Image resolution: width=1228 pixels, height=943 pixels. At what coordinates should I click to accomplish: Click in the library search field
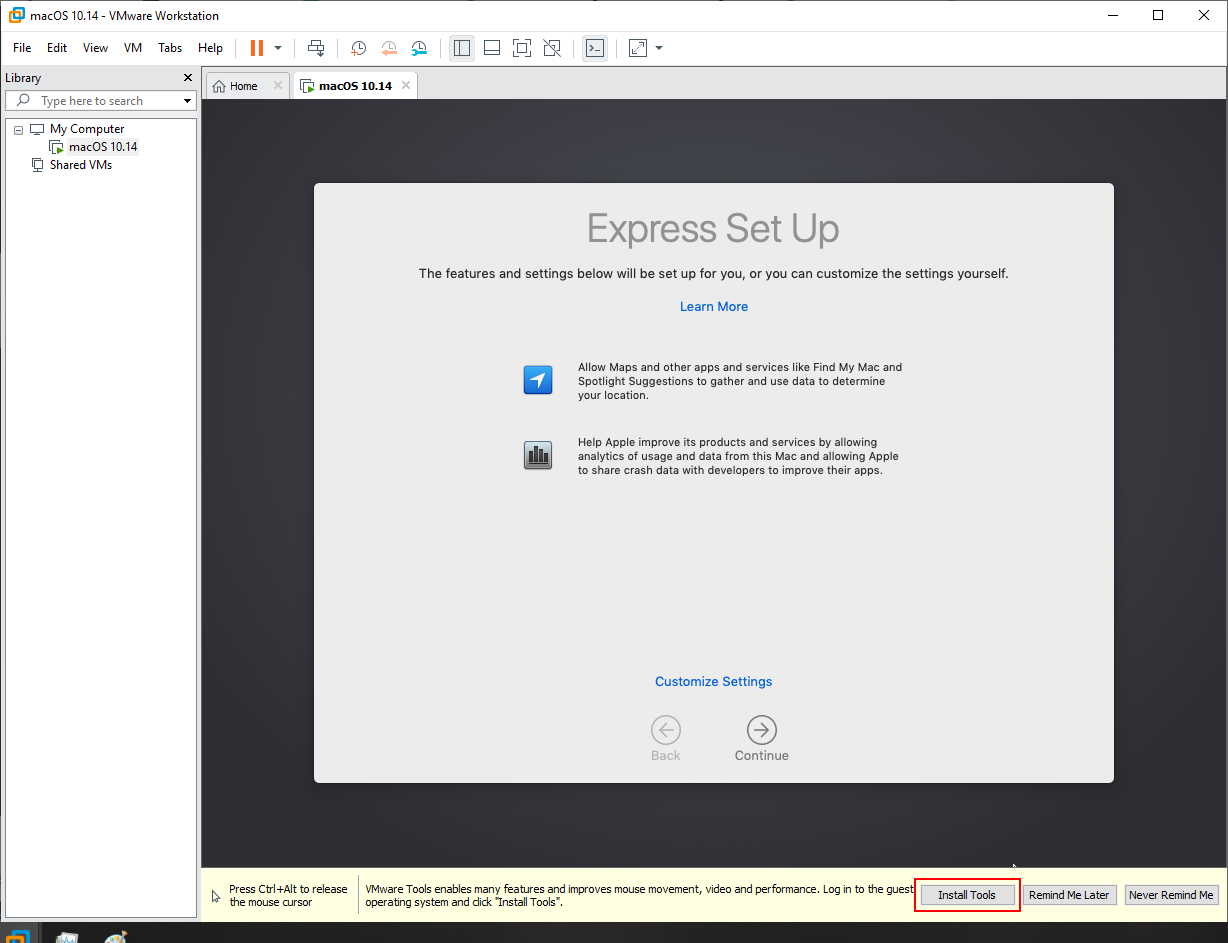[x=100, y=100]
